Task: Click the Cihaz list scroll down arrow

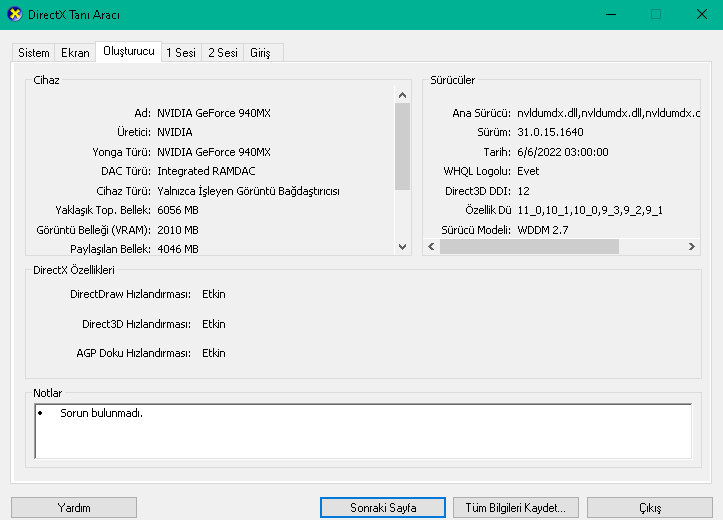Action: click(403, 247)
